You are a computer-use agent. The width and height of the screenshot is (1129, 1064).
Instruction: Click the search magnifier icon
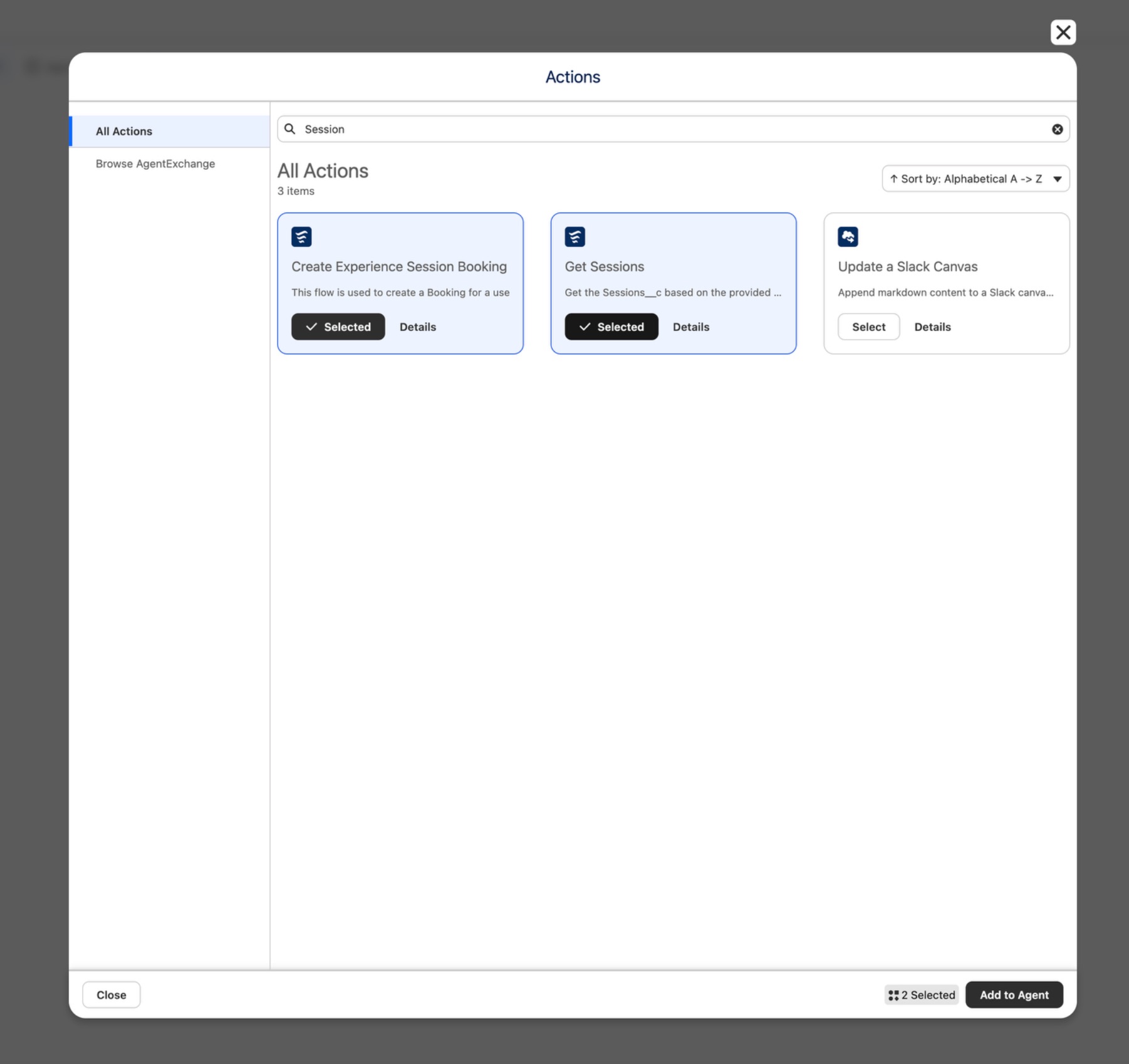[290, 129]
